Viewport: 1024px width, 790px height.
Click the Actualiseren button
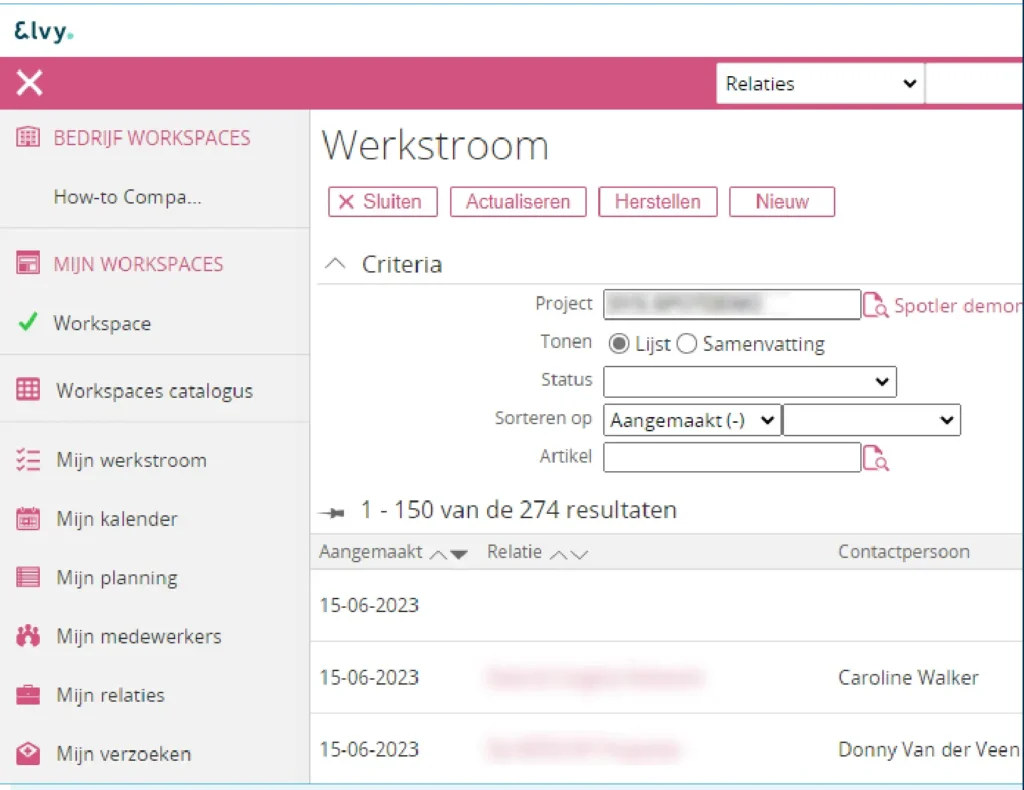click(x=517, y=201)
